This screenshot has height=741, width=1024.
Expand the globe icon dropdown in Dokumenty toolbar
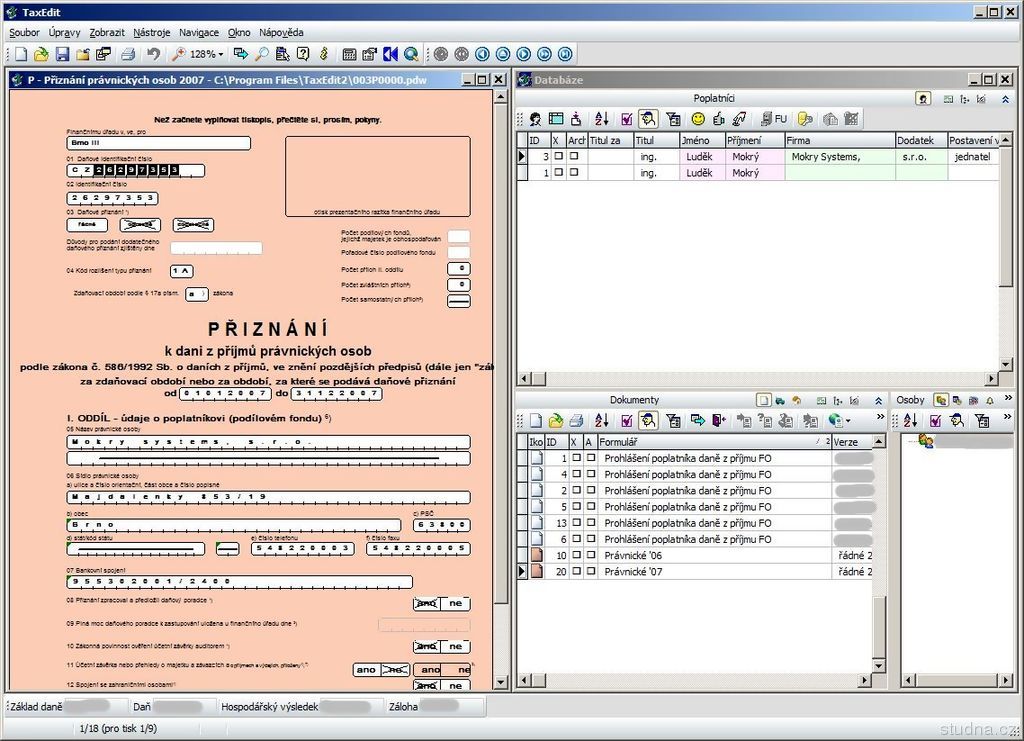847,421
